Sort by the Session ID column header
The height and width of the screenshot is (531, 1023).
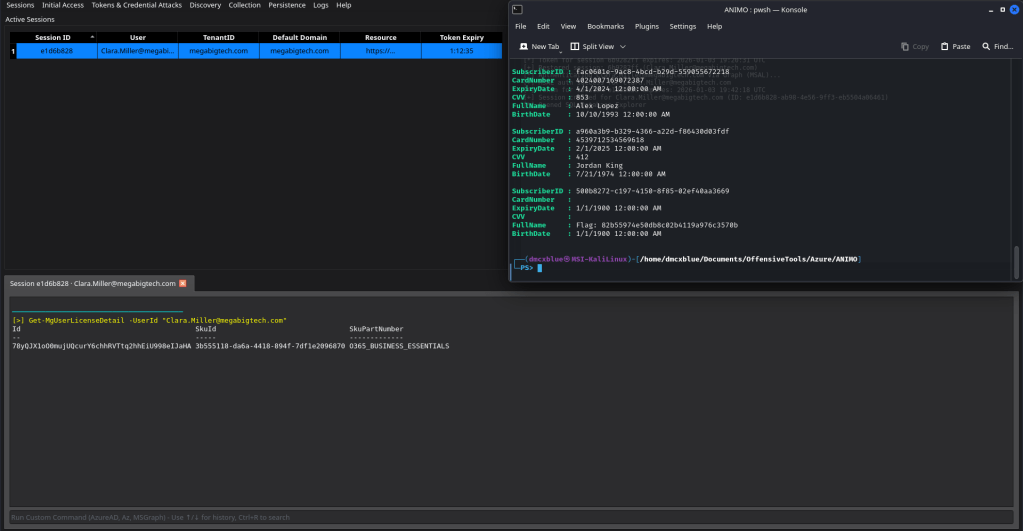(x=53, y=37)
